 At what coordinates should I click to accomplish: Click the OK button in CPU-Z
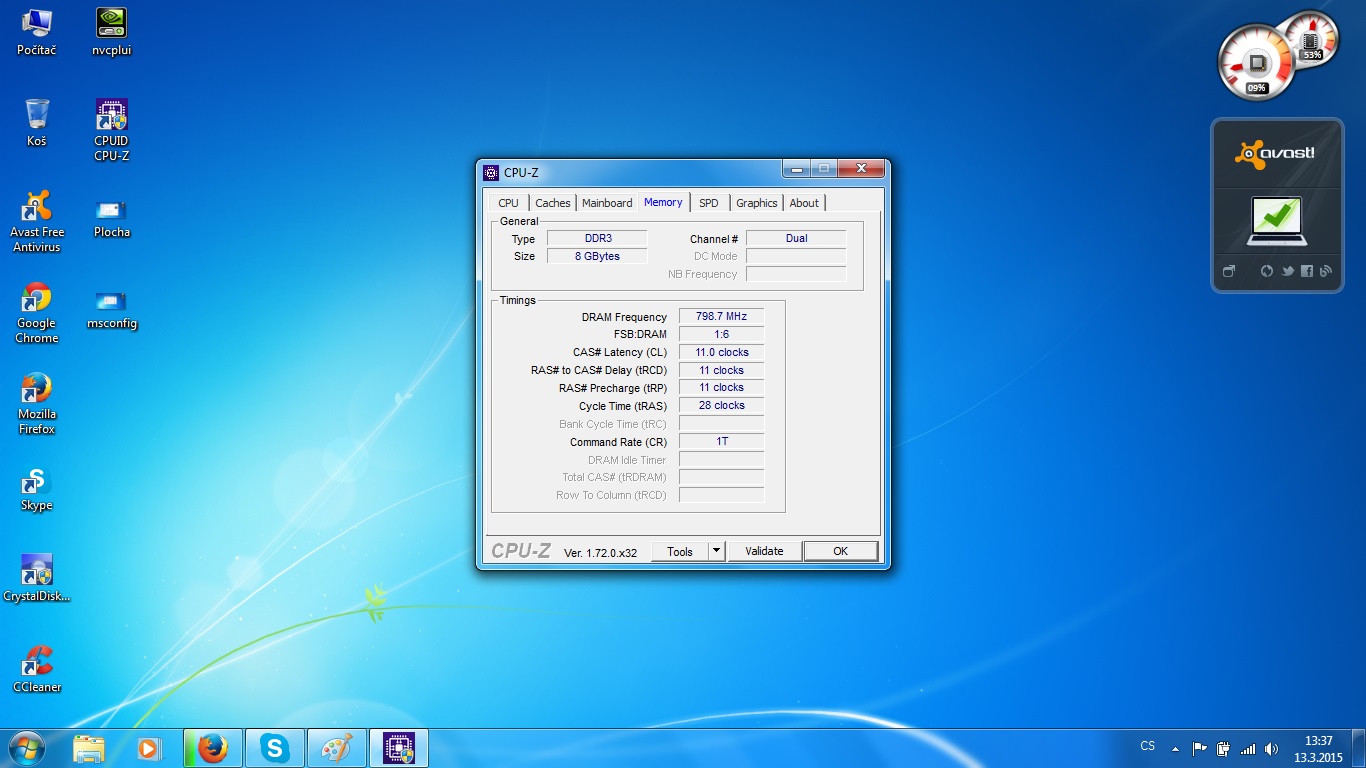point(840,551)
